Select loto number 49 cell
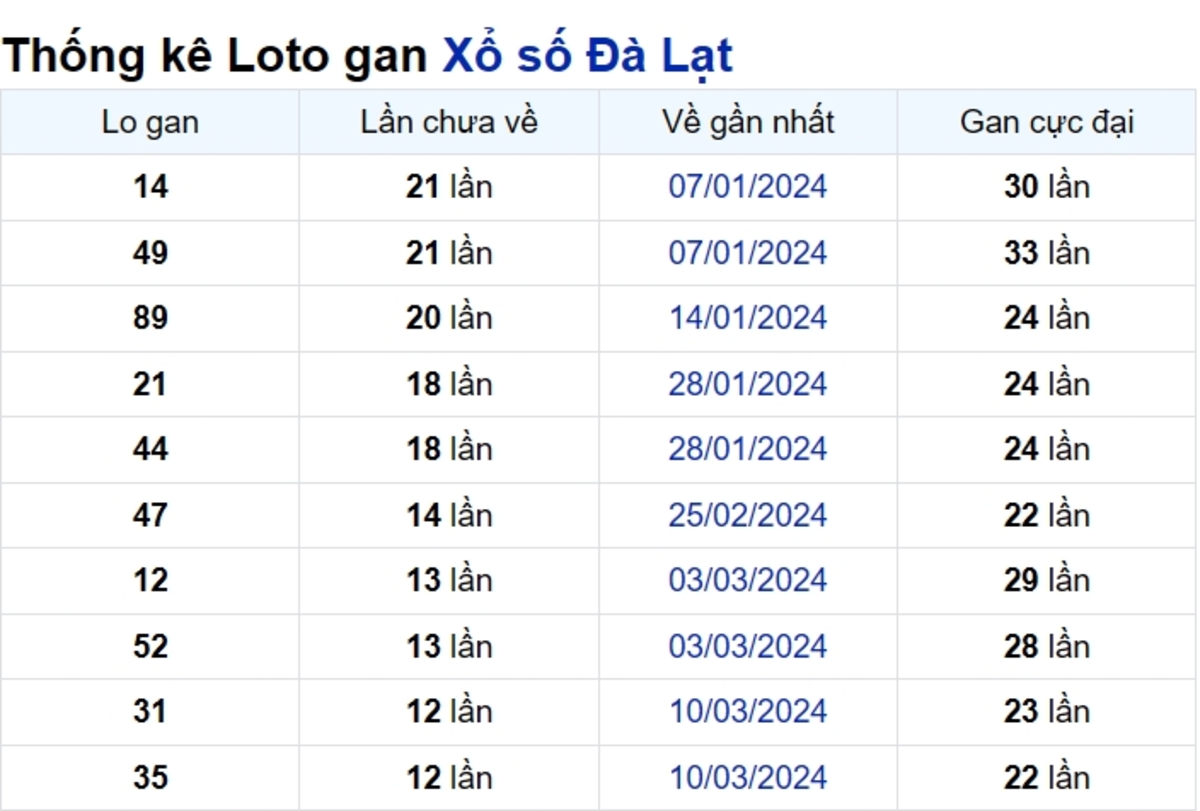This screenshot has height=811, width=1200. [x=150, y=253]
